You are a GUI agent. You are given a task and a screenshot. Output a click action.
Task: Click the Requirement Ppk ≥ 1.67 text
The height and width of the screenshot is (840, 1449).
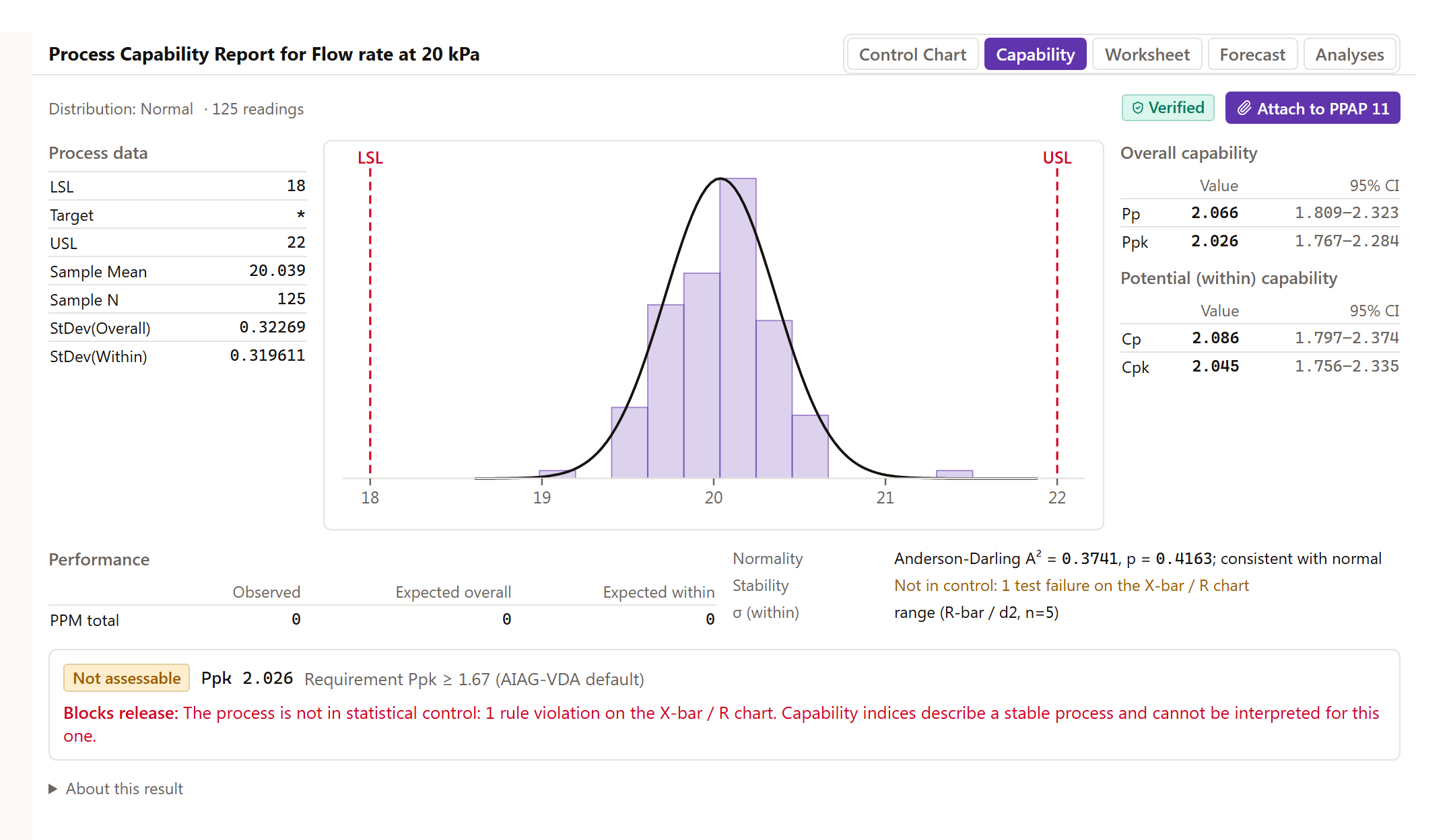point(474,679)
